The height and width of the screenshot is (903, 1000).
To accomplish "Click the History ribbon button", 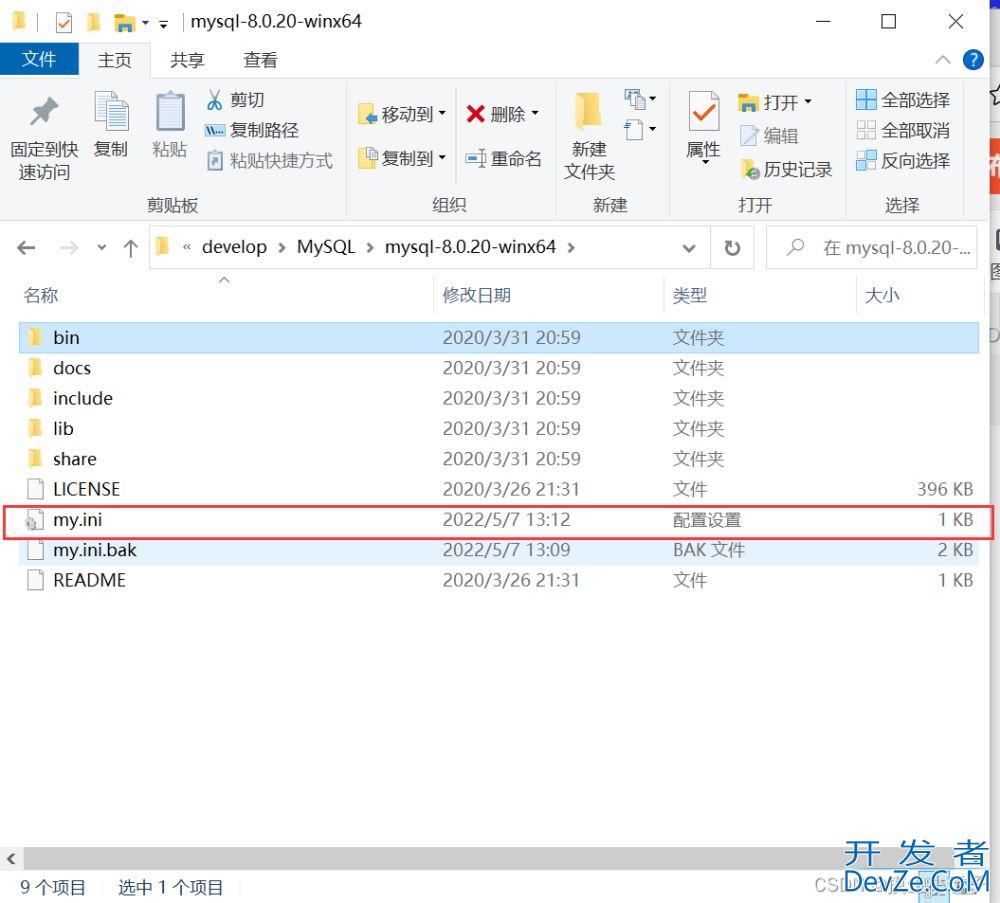I will pyautogui.click(x=786, y=169).
